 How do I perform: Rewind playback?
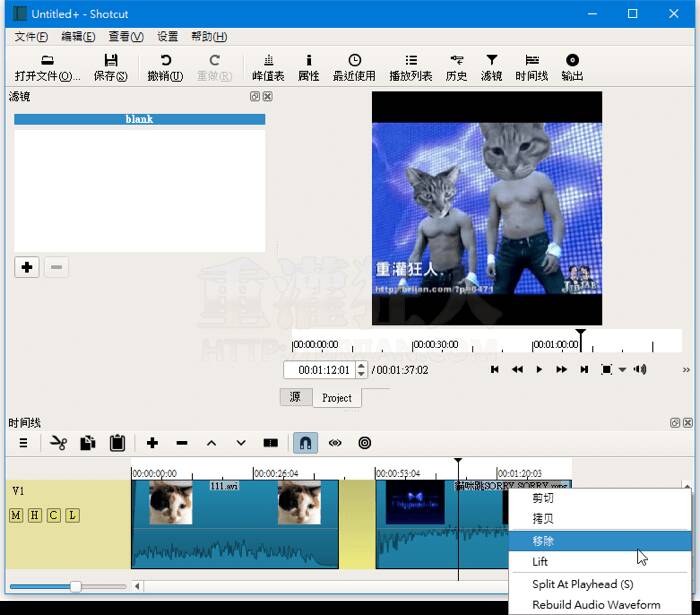[517, 370]
